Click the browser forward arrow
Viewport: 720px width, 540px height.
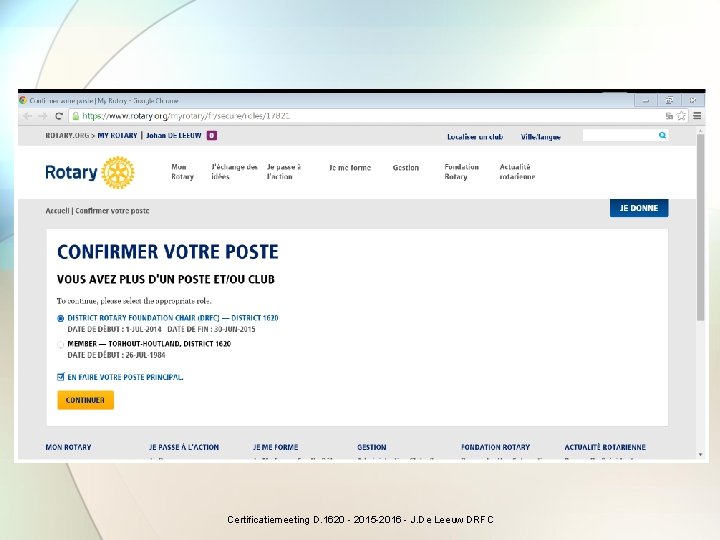[x=43, y=116]
